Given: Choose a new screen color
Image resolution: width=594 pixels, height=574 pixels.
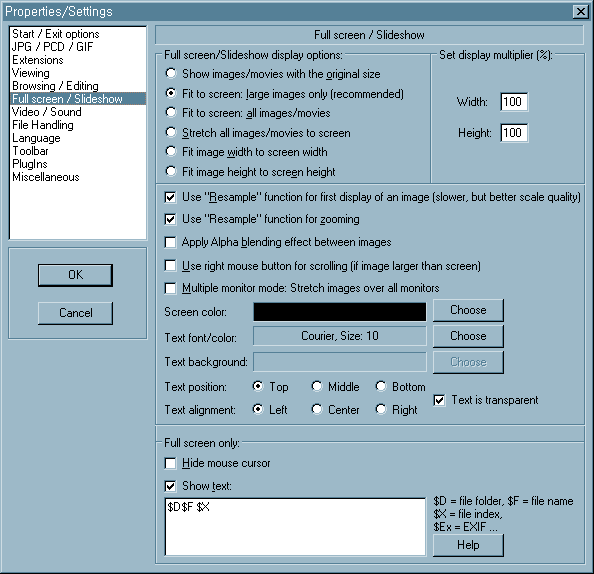Looking at the screenshot, I should pyautogui.click(x=468, y=310).
